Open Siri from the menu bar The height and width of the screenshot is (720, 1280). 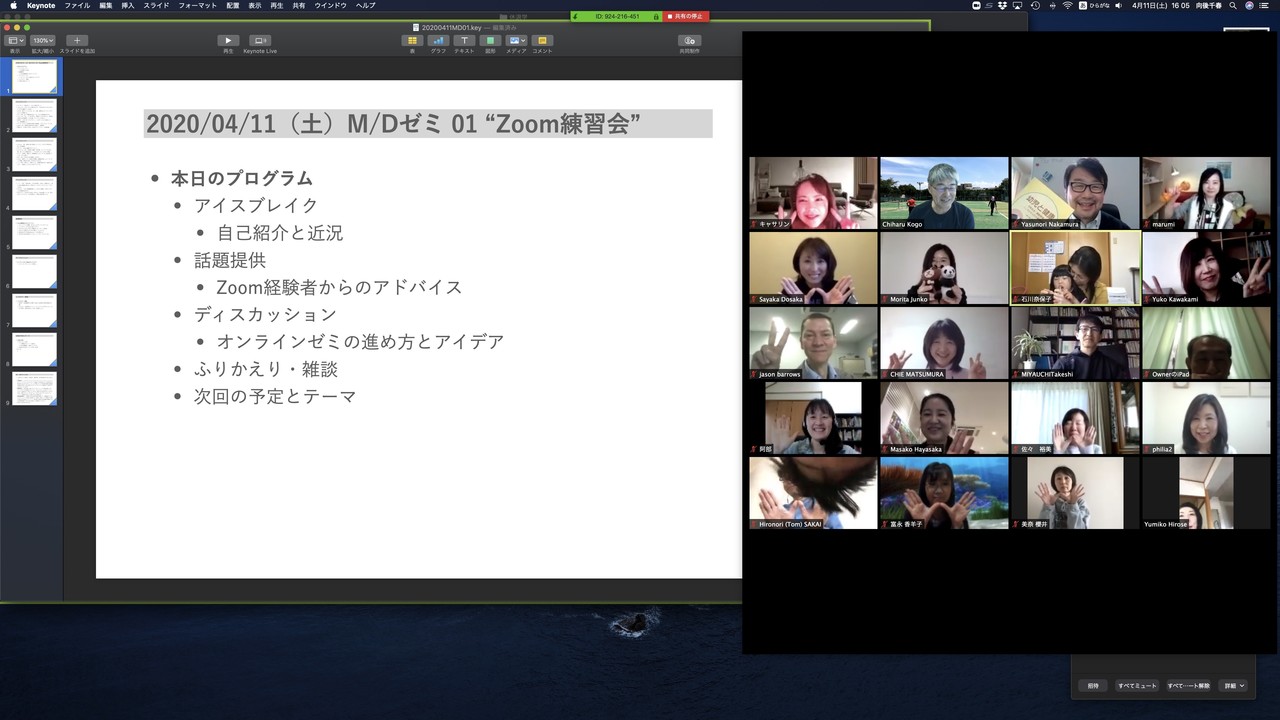click(x=1249, y=5)
